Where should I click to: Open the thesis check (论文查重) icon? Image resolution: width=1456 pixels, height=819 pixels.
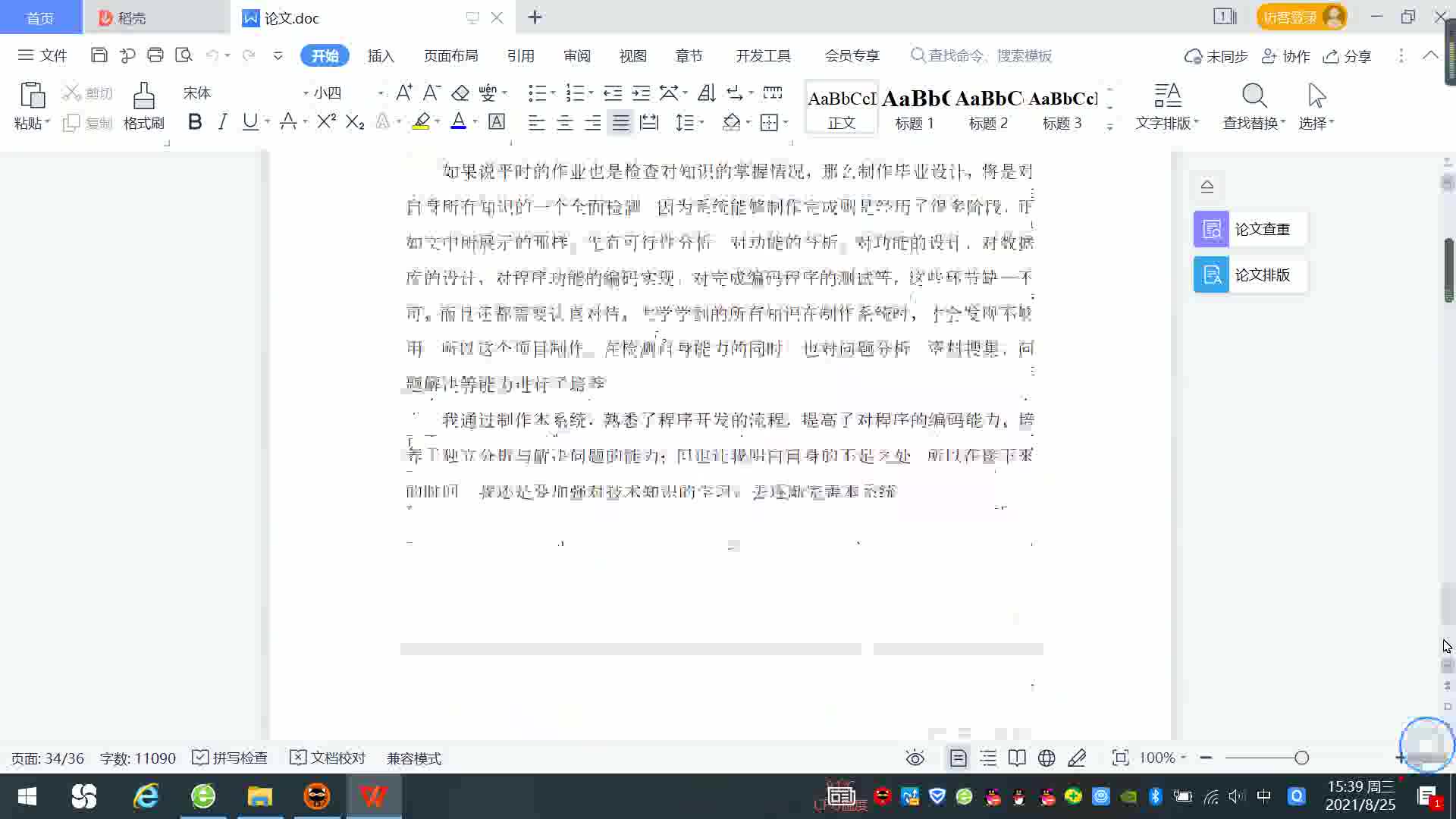tap(1211, 229)
